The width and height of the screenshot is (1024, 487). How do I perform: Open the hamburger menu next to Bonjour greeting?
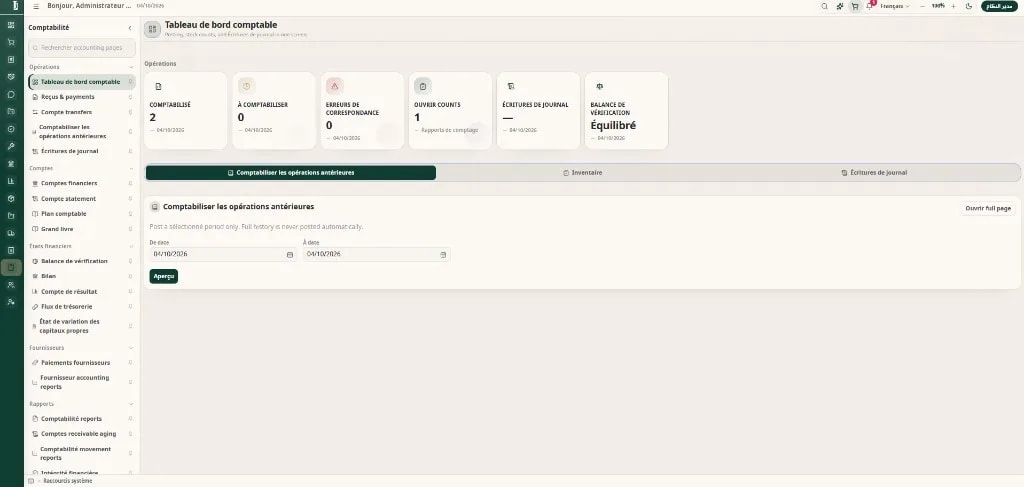click(36, 6)
